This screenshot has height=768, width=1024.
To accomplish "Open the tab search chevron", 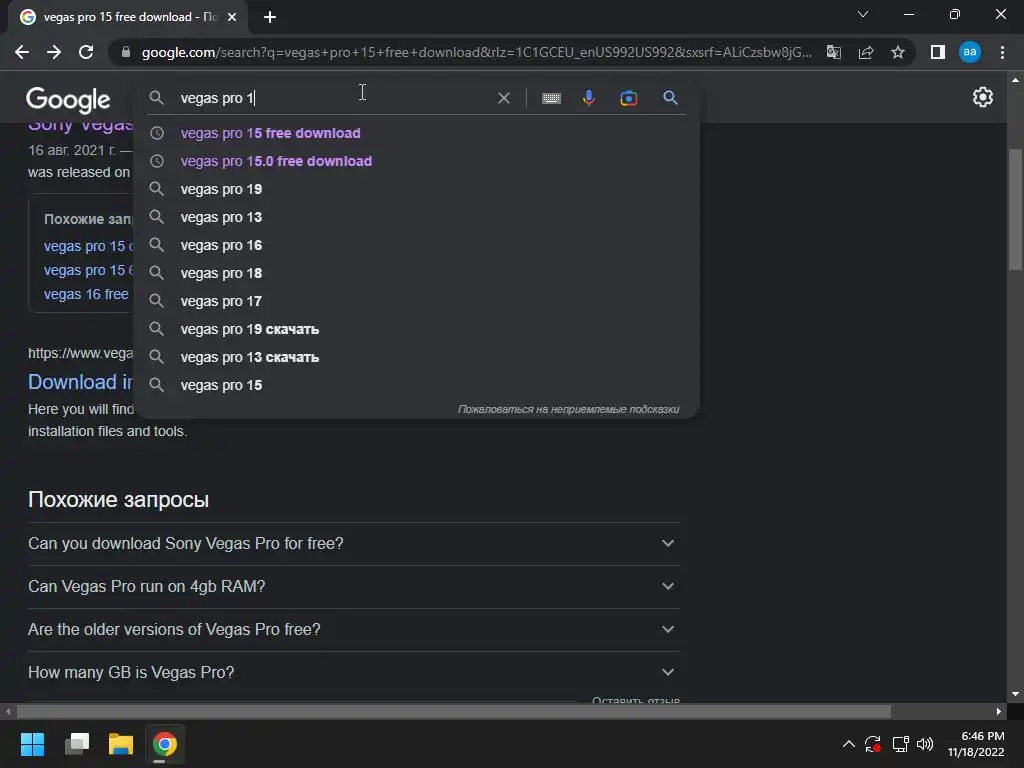I will coord(863,14).
